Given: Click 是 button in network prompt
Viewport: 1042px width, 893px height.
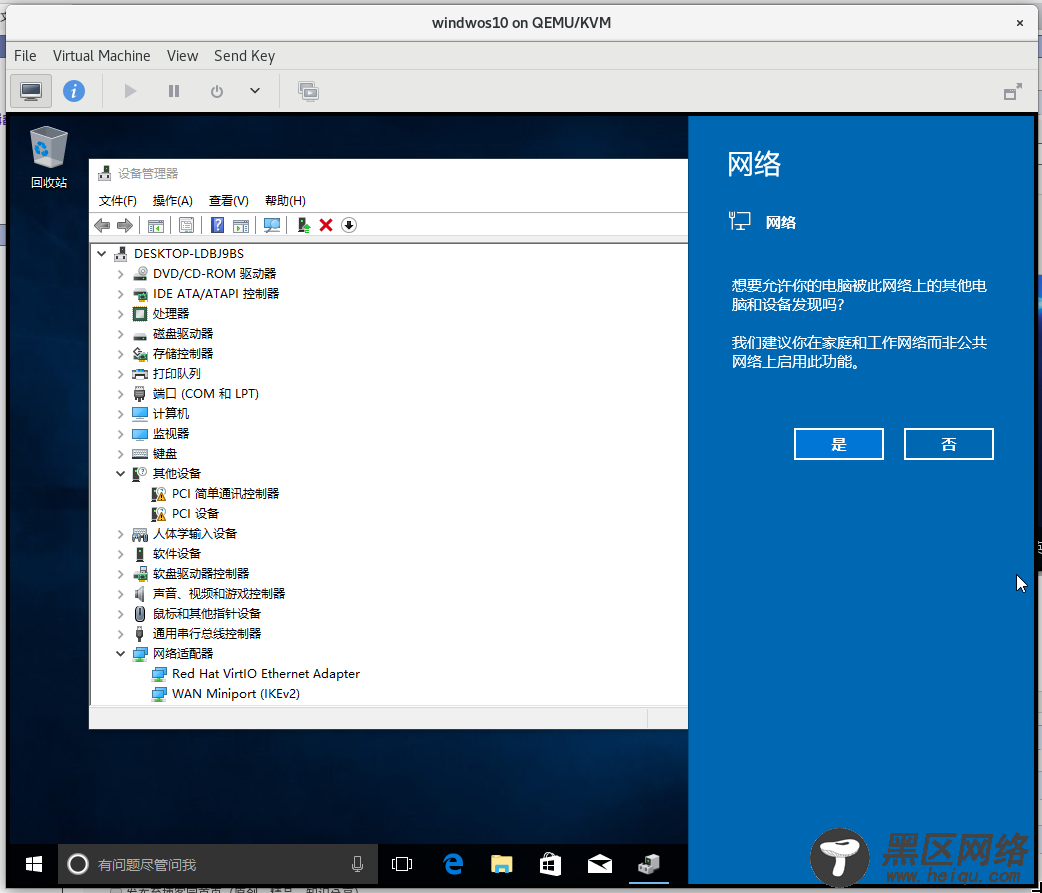Looking at the screenshot, I should pos(839,444).
